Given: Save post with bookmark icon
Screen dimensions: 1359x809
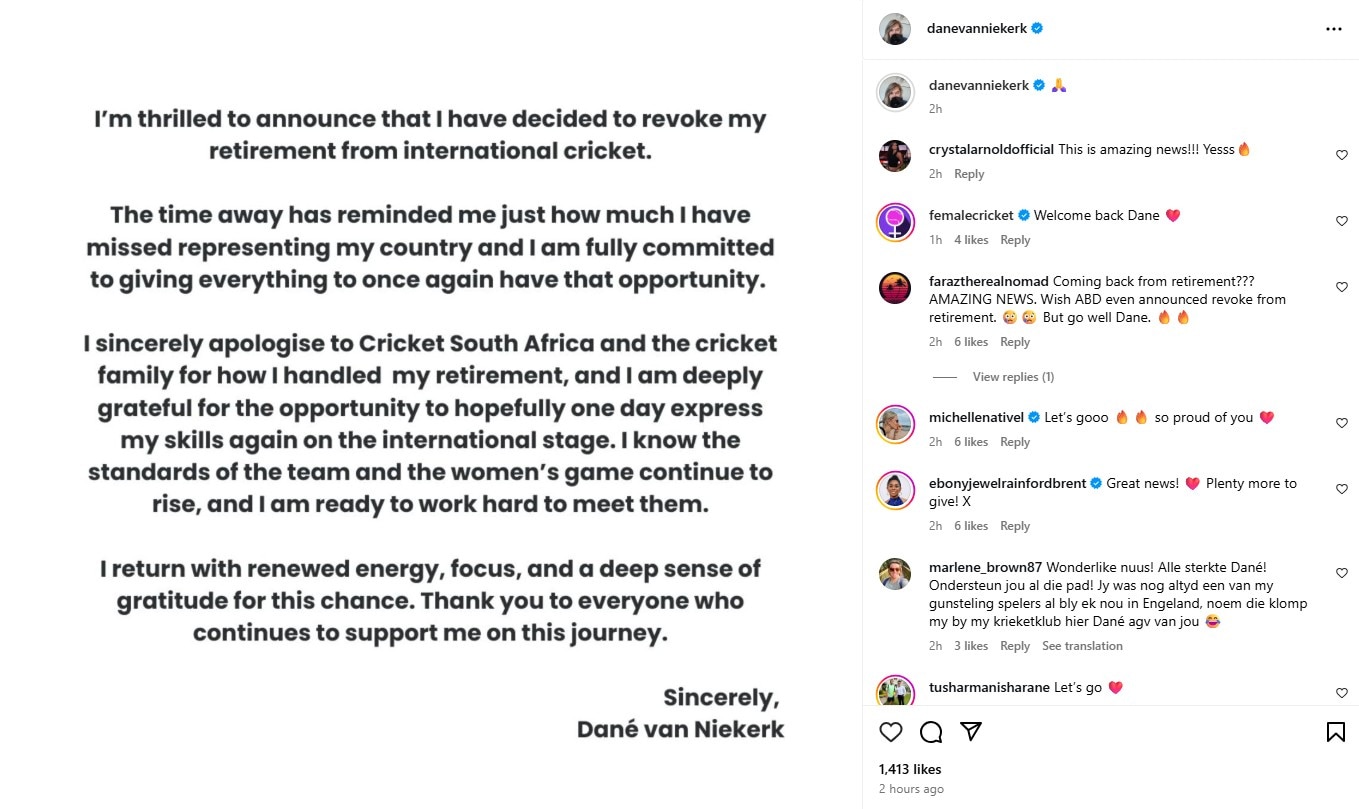Looking at the screenshot, I should click(1335, 732).
